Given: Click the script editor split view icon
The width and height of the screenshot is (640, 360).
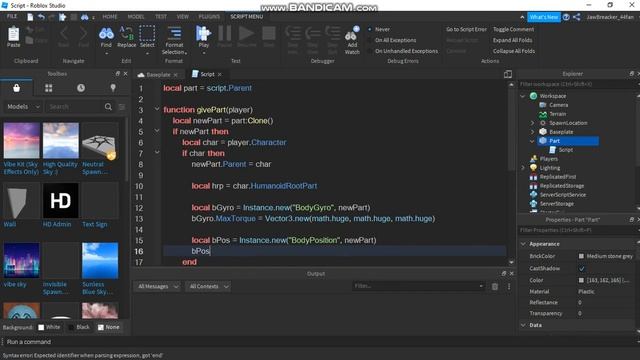Looking at the screenshot, I should pos(508,74).
